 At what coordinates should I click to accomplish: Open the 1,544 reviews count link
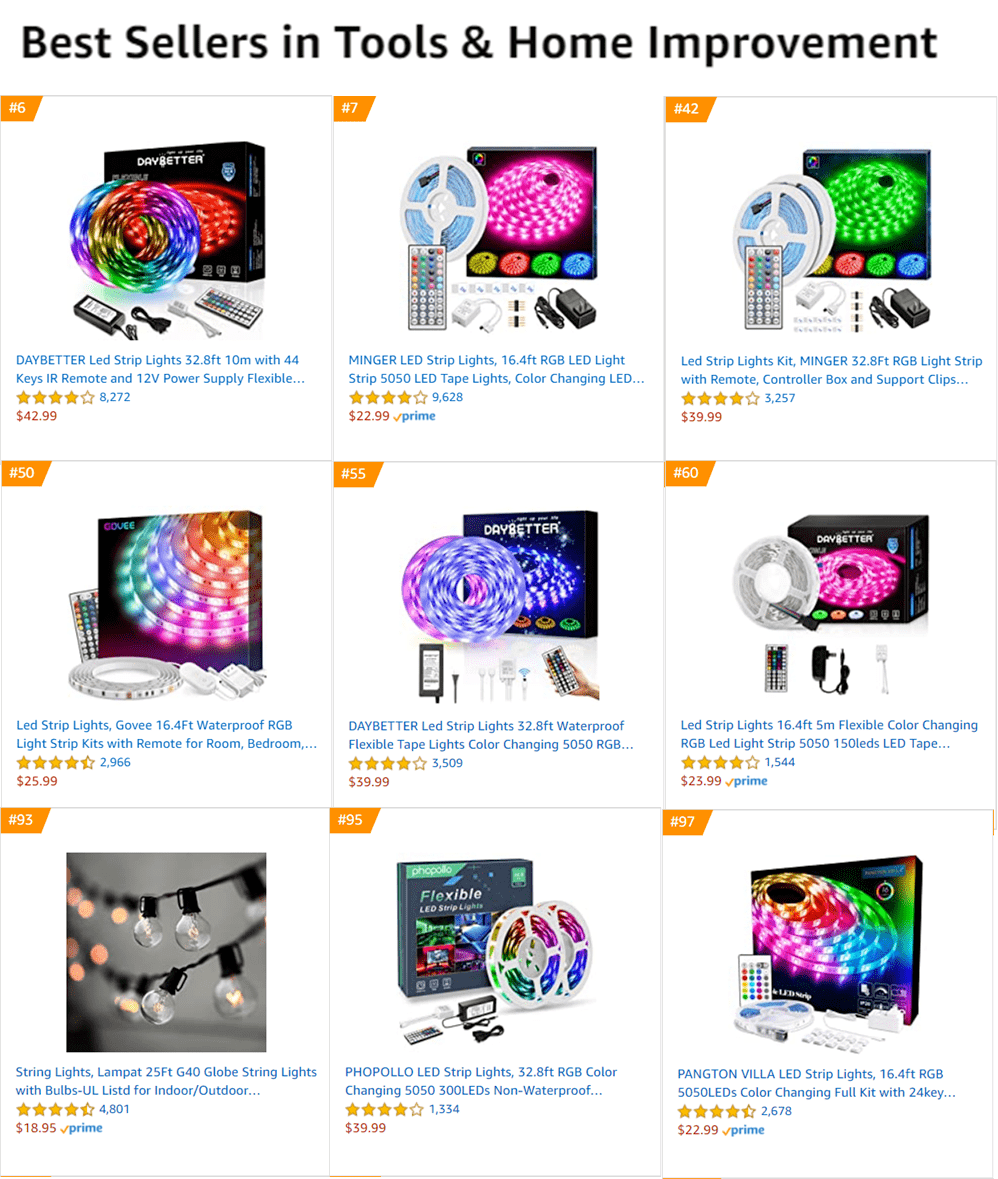tap(780, 762)
